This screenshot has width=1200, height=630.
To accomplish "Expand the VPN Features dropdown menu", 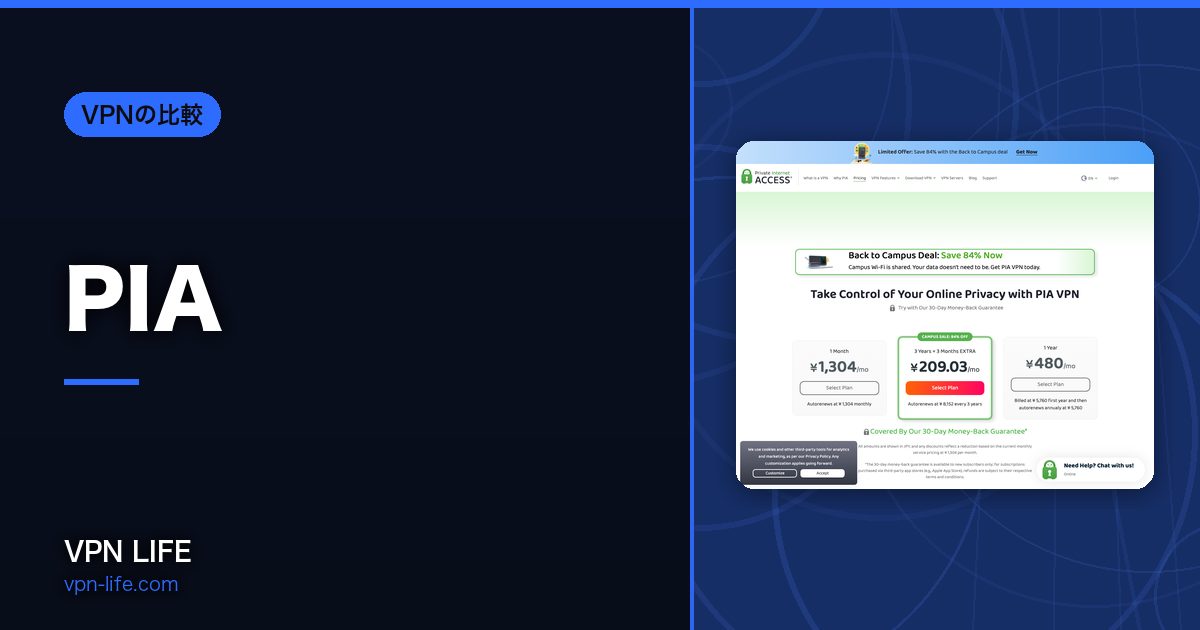I will click(x=885, y=178).
